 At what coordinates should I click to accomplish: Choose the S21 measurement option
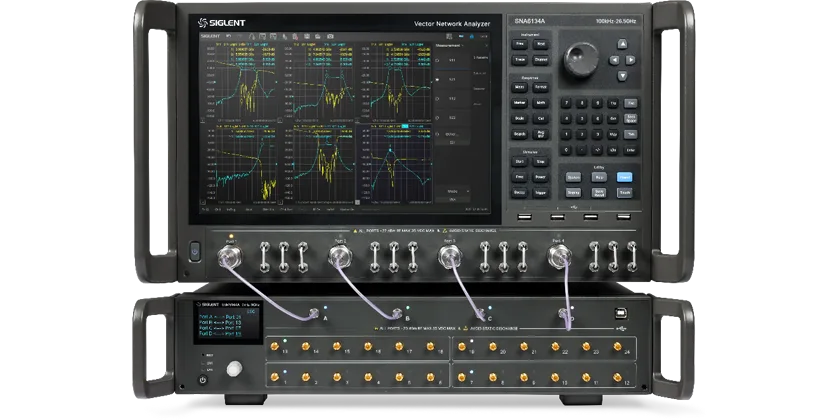(452, 79)
